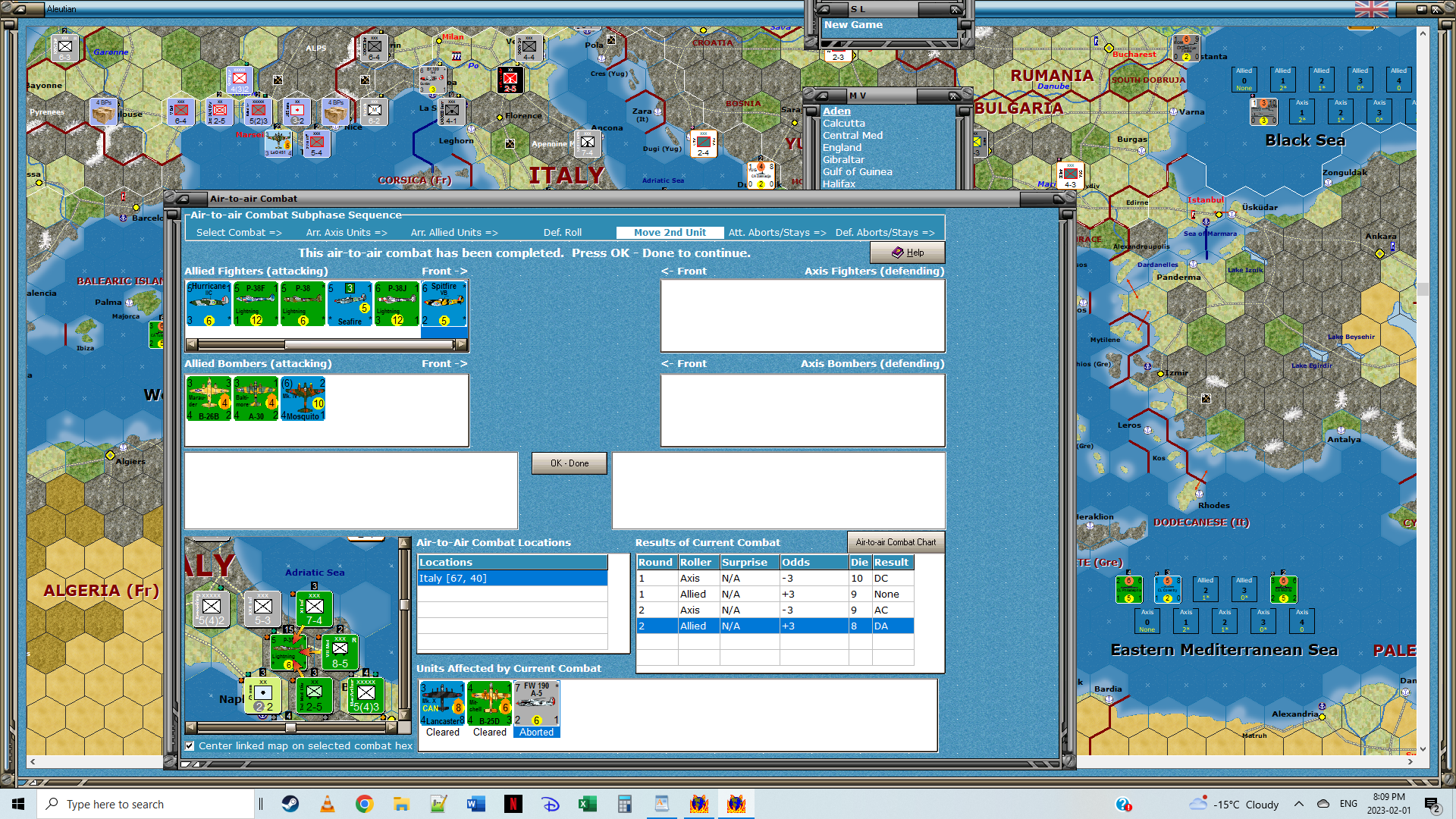Click the 4 BPs crate near Pyrenees

104,111
